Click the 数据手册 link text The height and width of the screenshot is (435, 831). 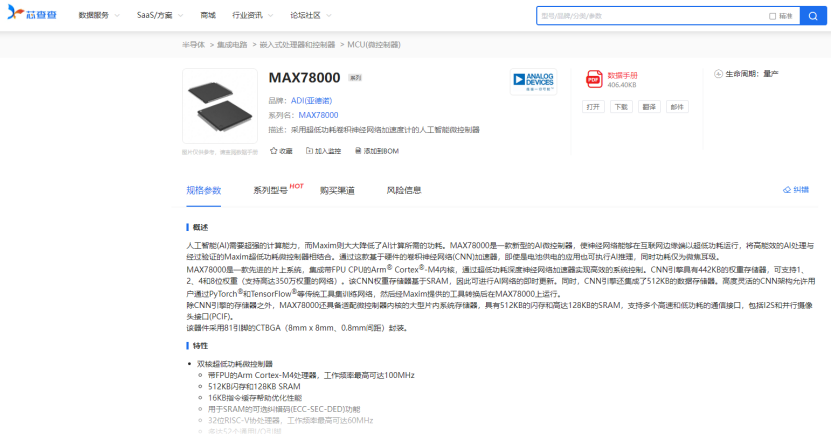(622, 76)
